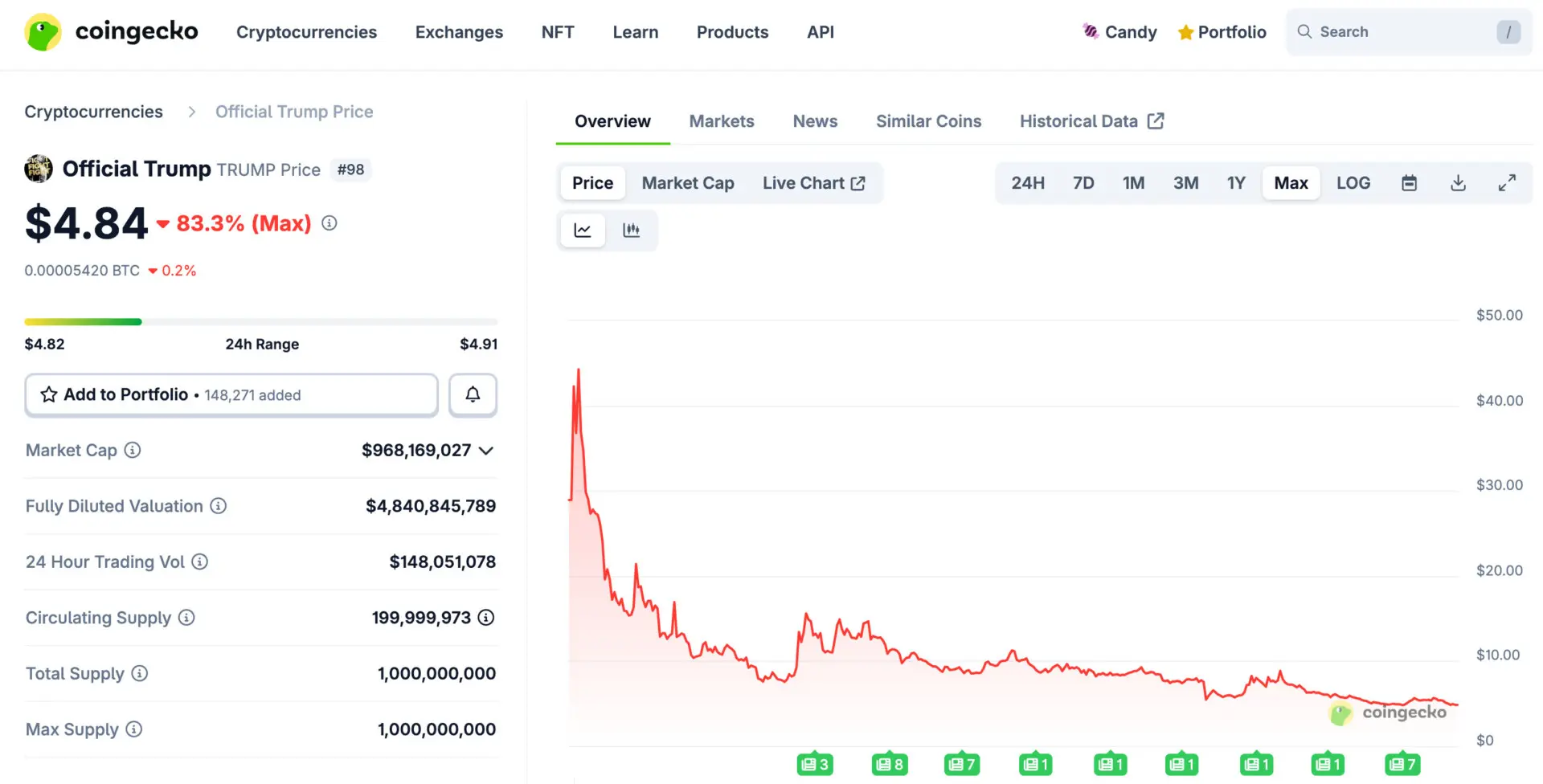1543x784 pixels.
Task: Open the calendar date range picker
Action: click(1409, 182)
